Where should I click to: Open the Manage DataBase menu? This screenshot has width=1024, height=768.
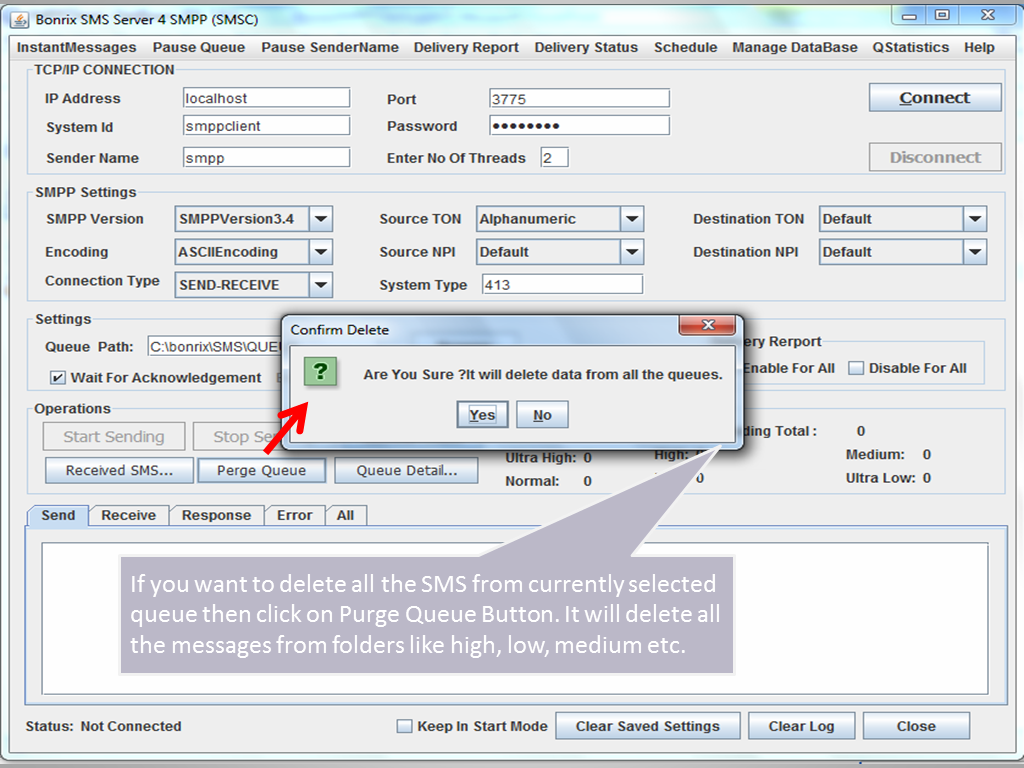[795, 47]
